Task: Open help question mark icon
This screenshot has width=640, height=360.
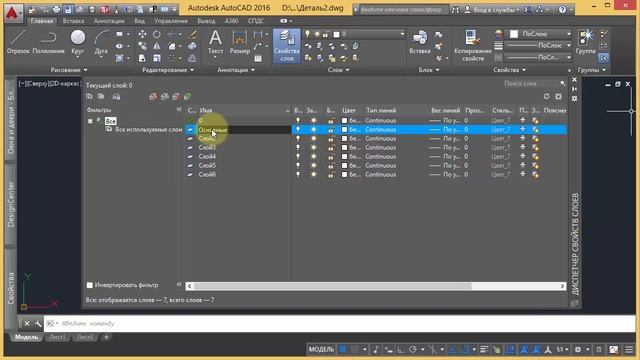Action: [562, 9]
